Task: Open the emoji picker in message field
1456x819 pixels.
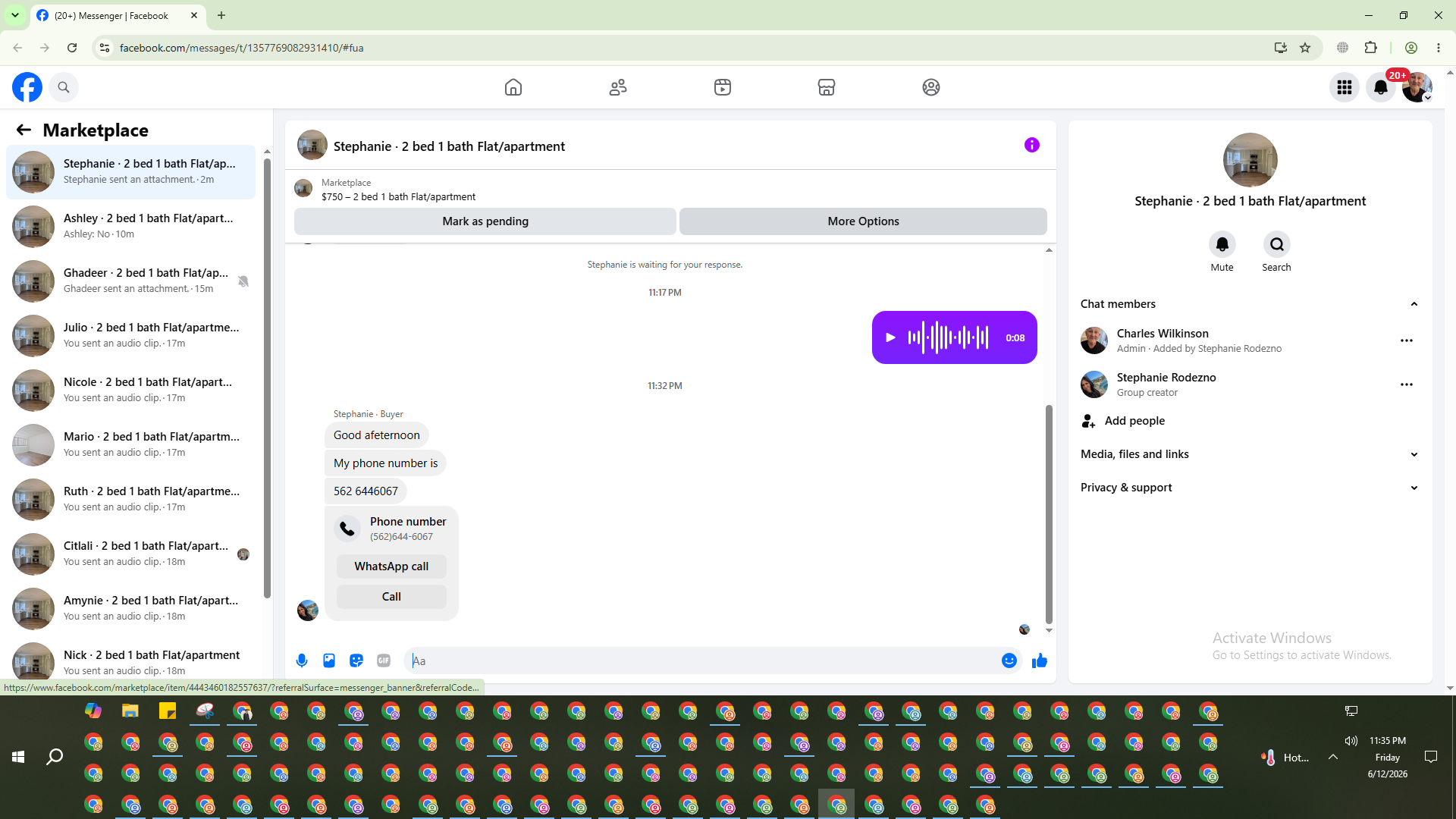Action: 1009,661
